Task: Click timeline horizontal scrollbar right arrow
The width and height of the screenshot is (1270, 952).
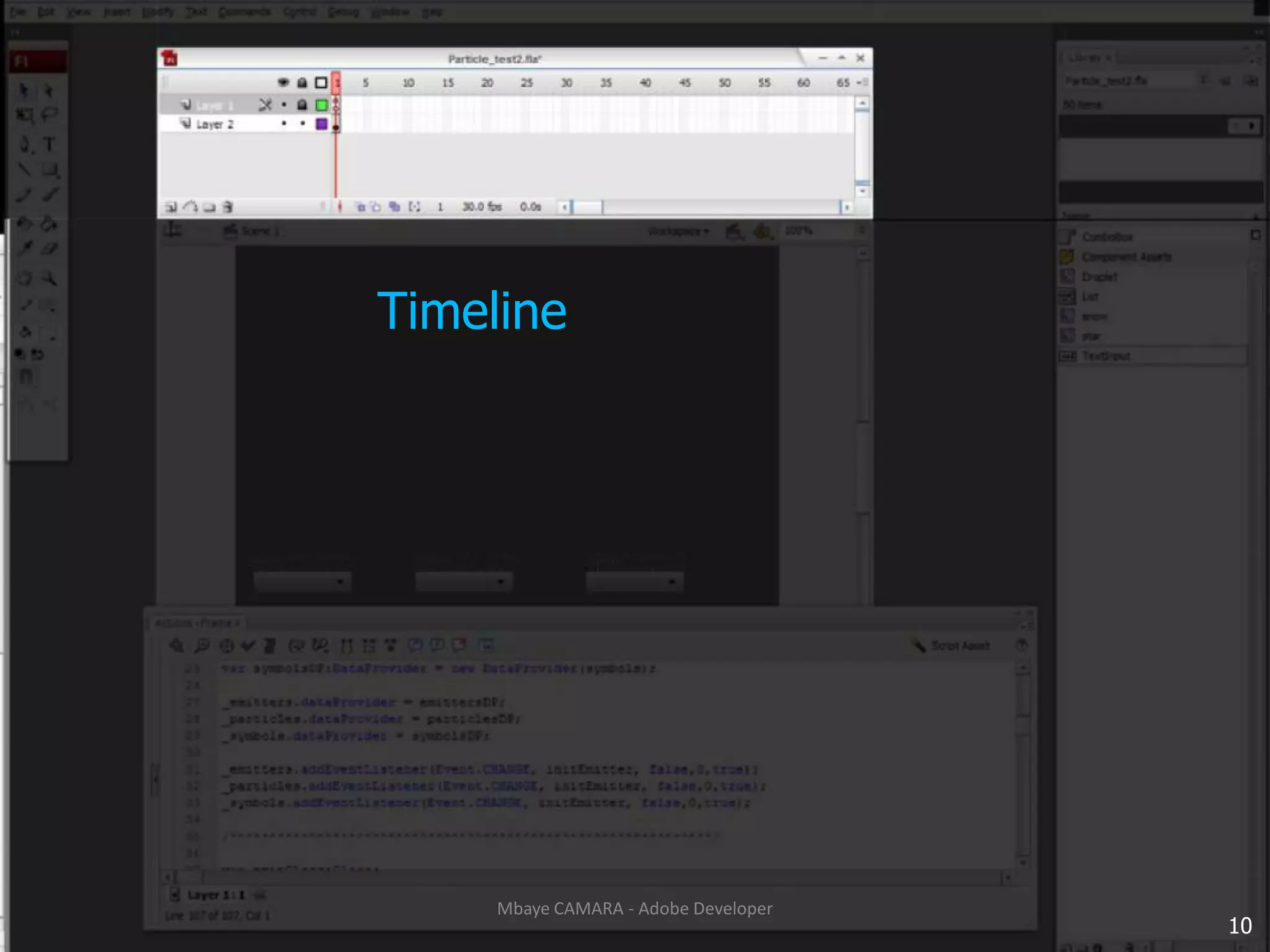Action: tap(846, 207)
